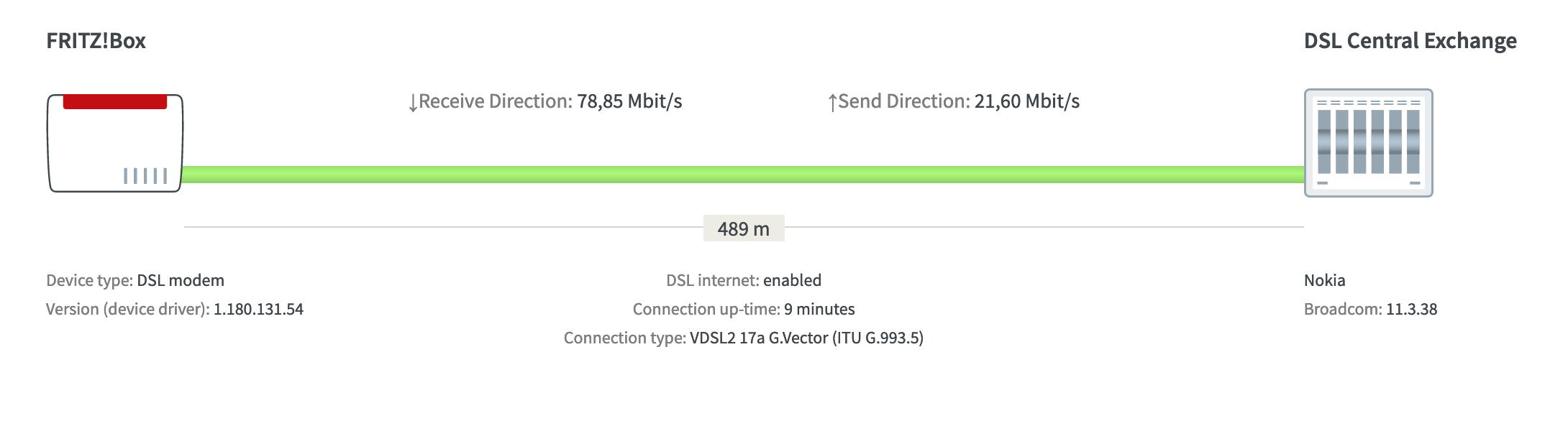Click the DSL Central Exchange rack icon
The width and height of the screenshot is (1568, 421).
(x=1368, y=143)
